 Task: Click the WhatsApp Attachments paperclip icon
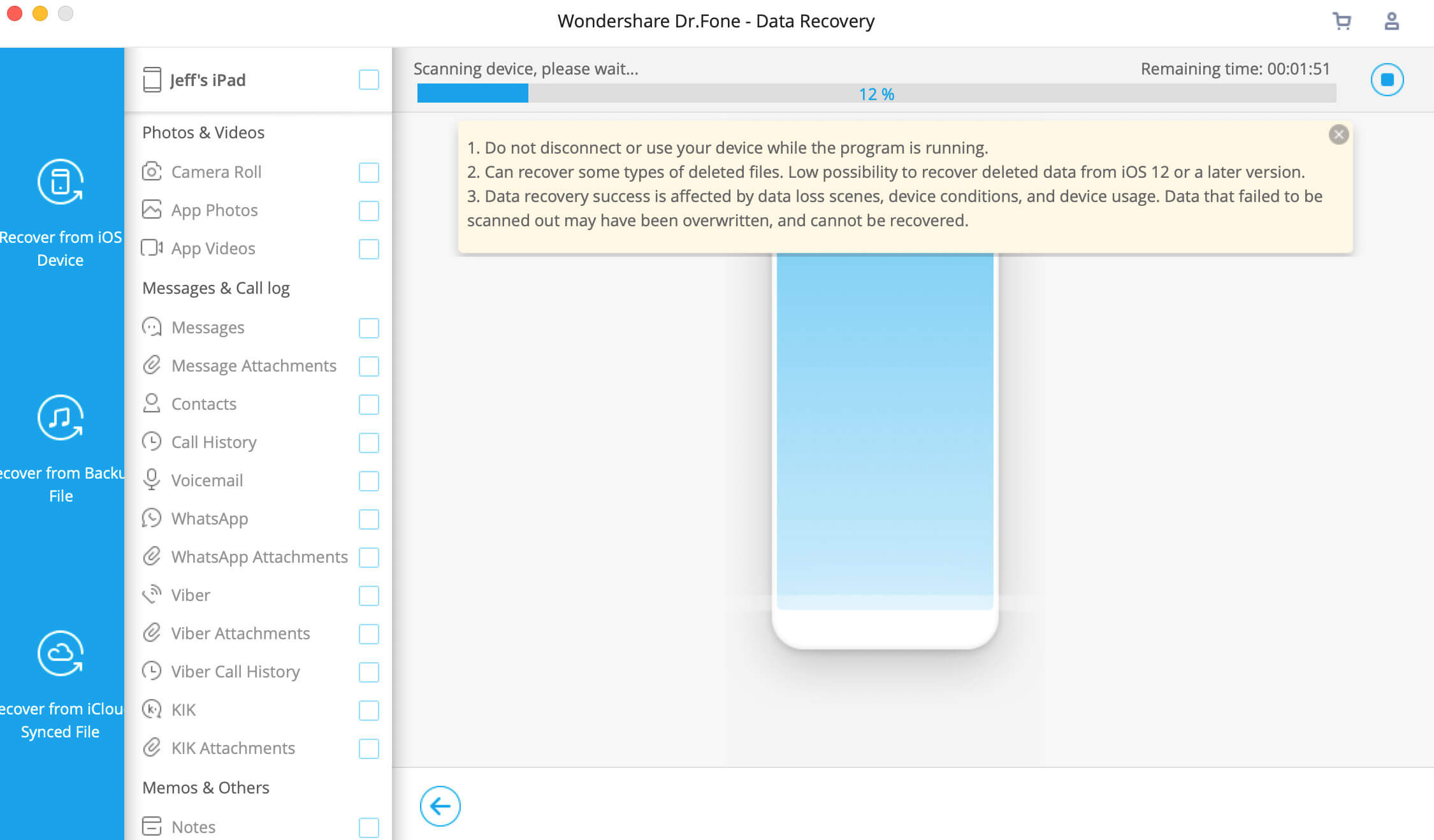152,556
